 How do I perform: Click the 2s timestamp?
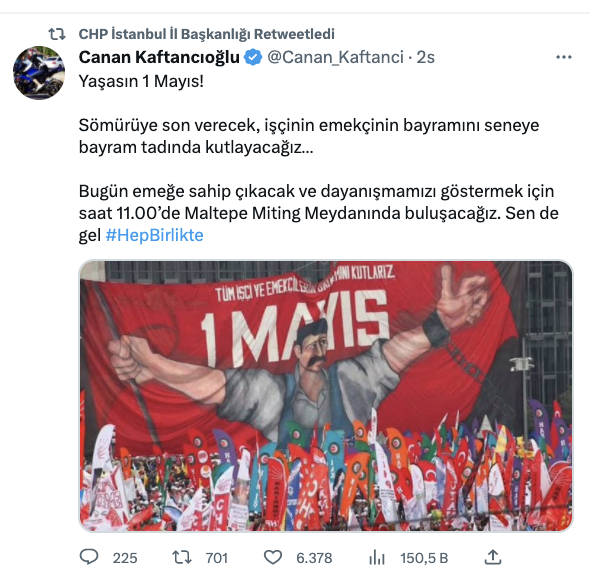point(426,58)
